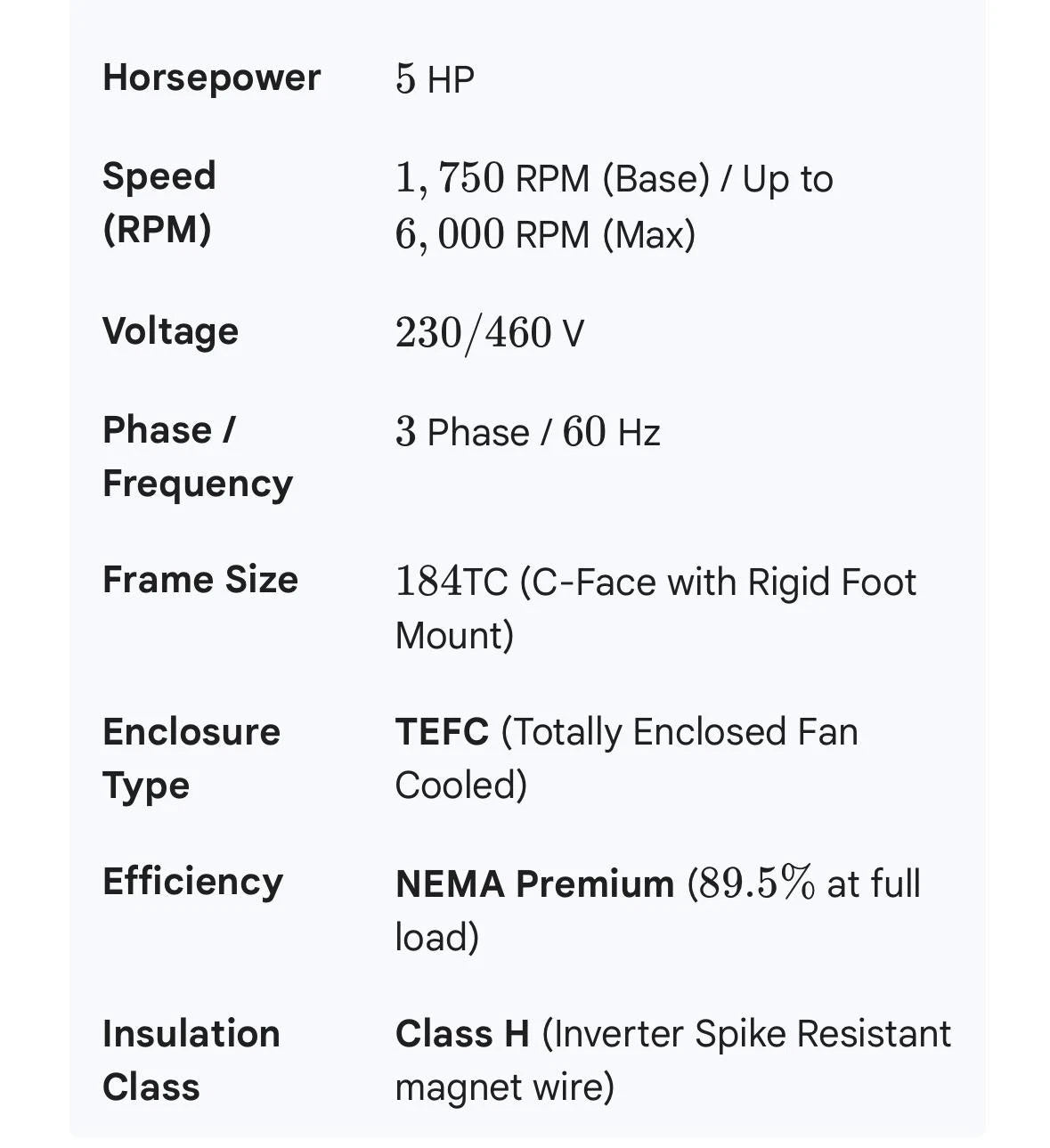Click the Enclosure Type label

[x=191, y=759]
